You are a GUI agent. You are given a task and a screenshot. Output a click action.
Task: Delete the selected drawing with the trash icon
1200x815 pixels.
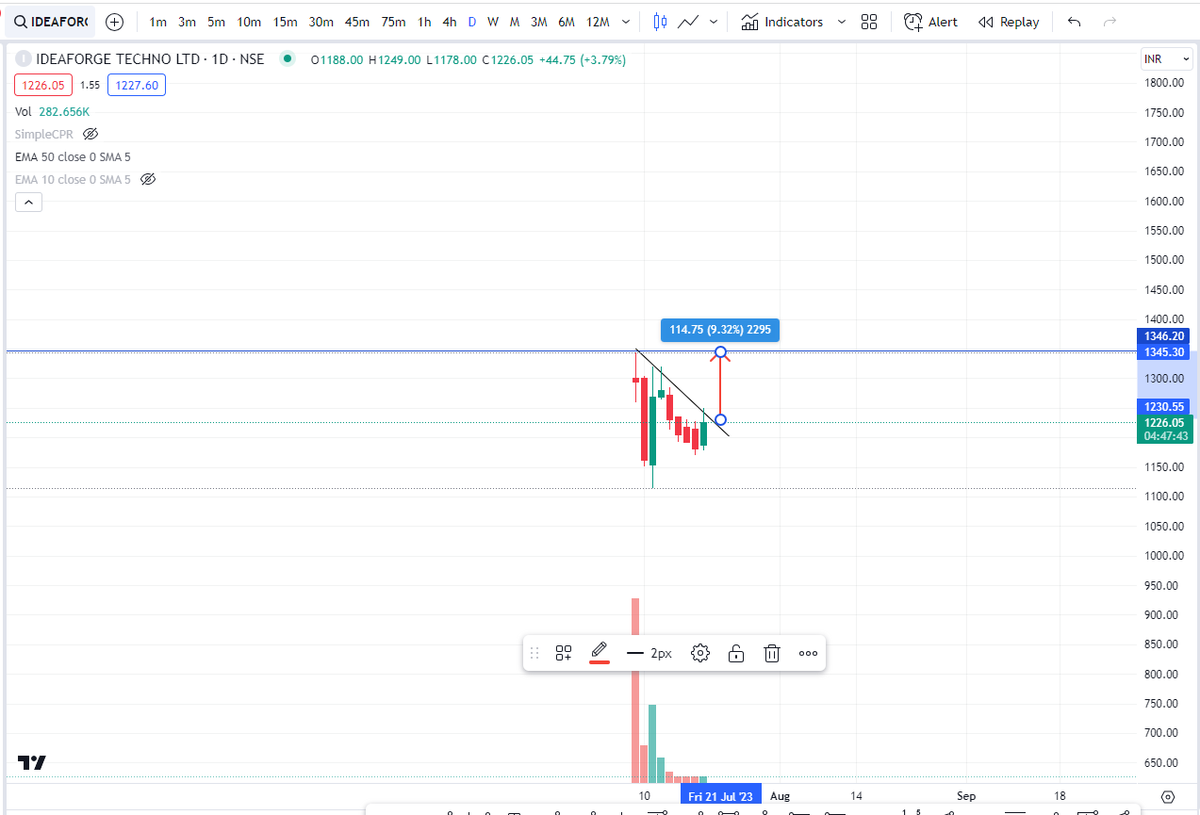(x=772, y=653)
